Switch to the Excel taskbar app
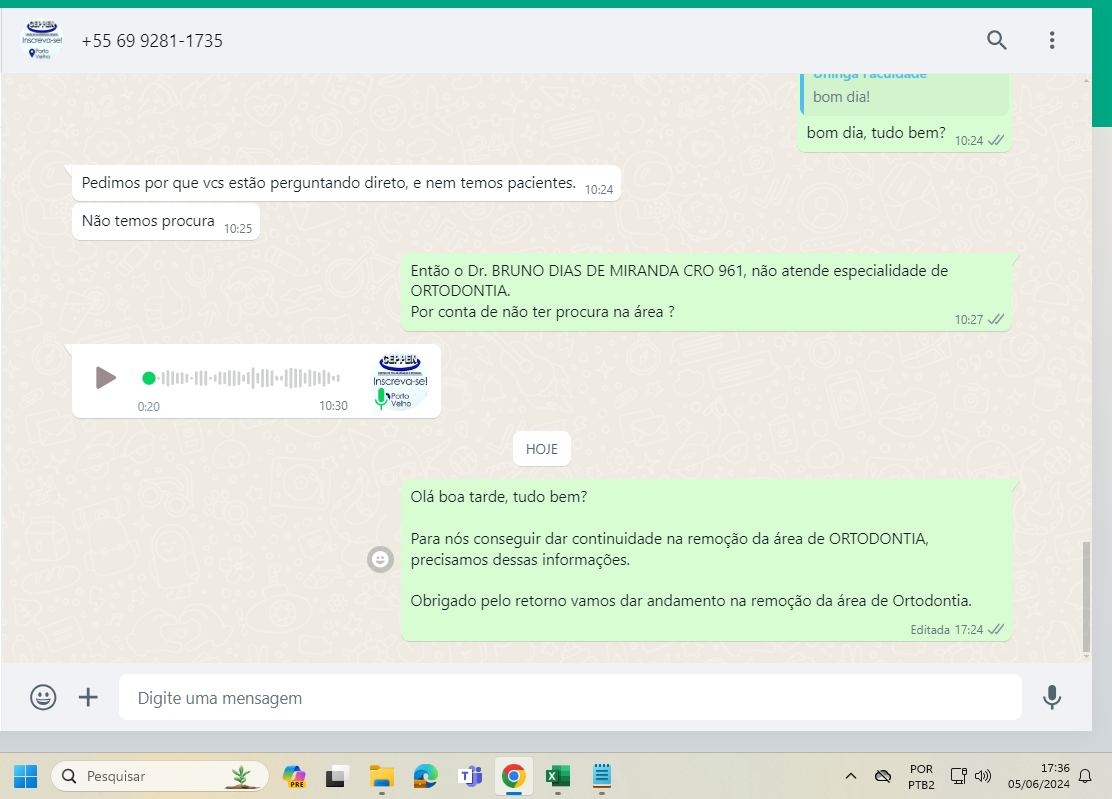 click(x=557, y=776)
